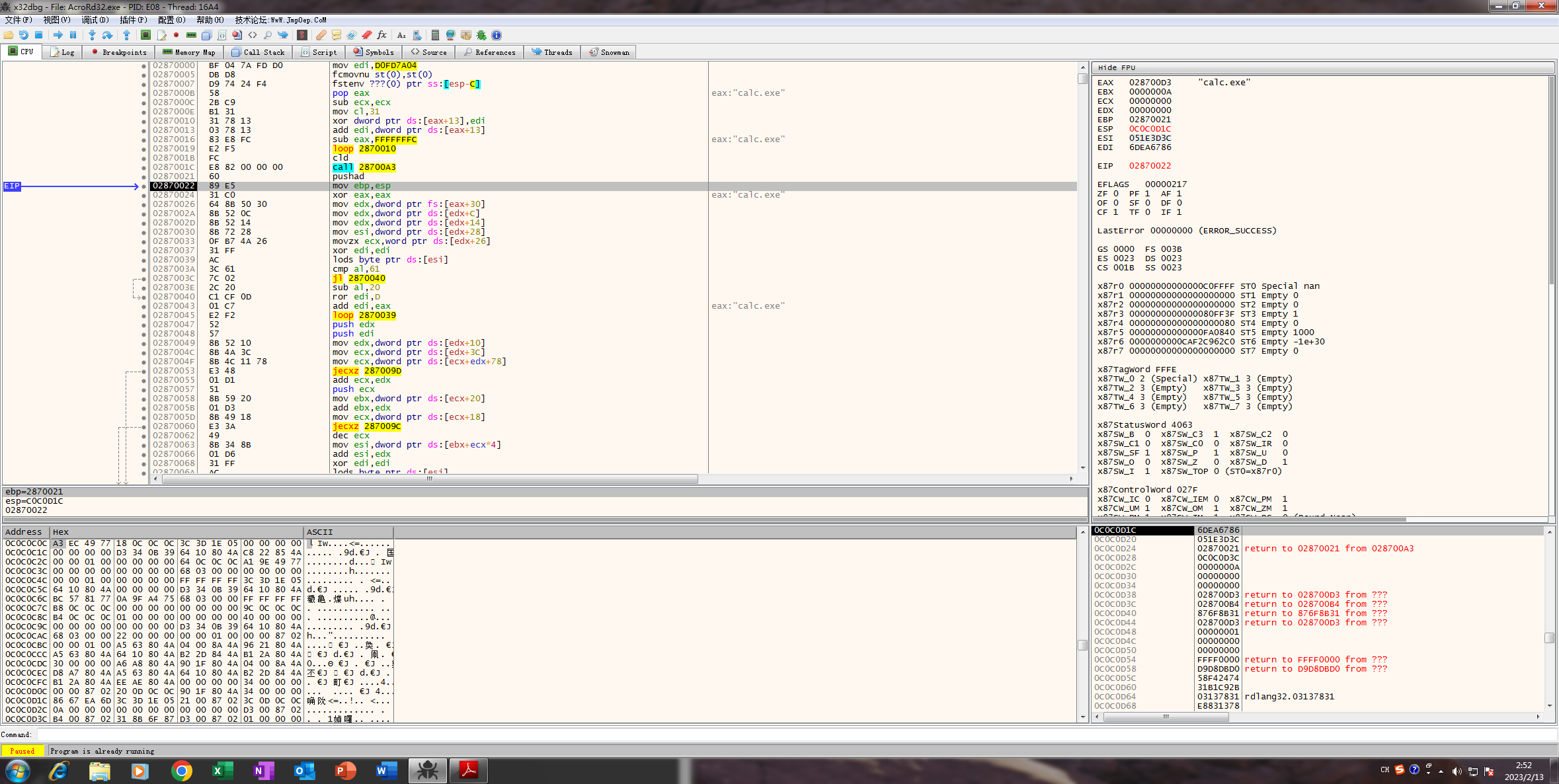Click the disassembly horizontal scrollbar thumb
Viewport: 1559px width, 784px height.
click(430, 479)
